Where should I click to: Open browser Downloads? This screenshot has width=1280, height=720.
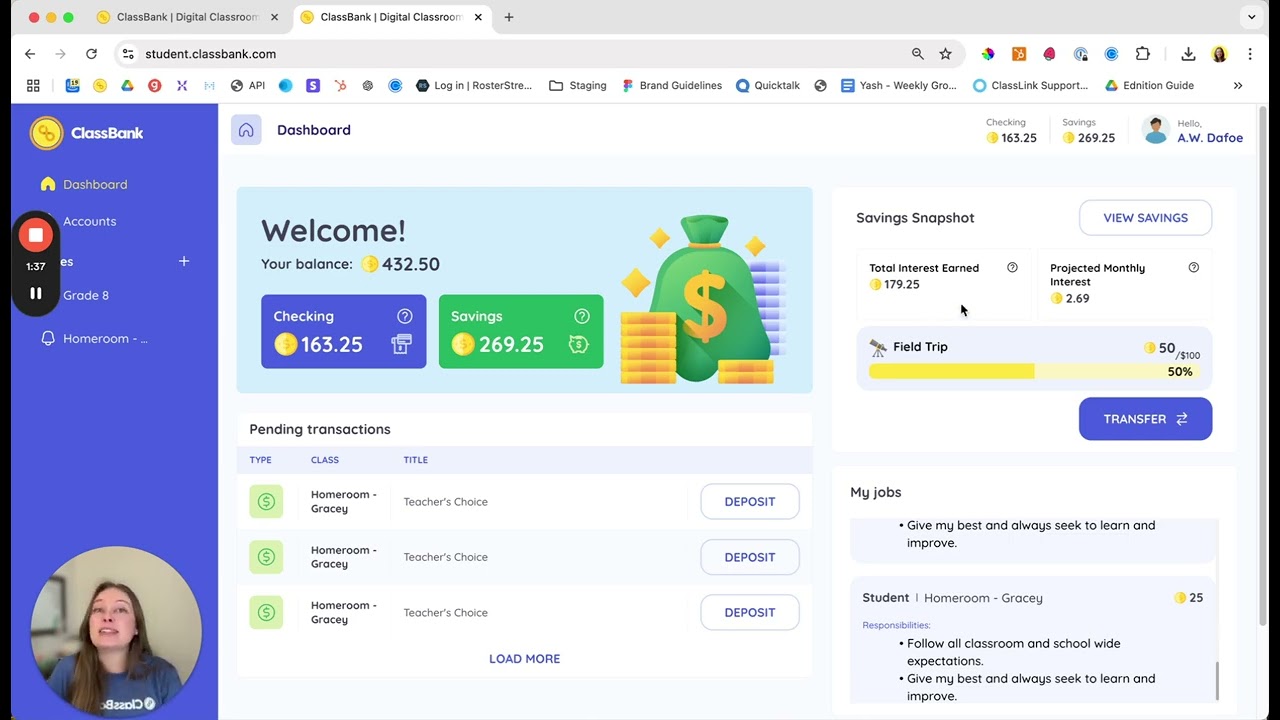pyautogui.click(x=1188, y=54)
